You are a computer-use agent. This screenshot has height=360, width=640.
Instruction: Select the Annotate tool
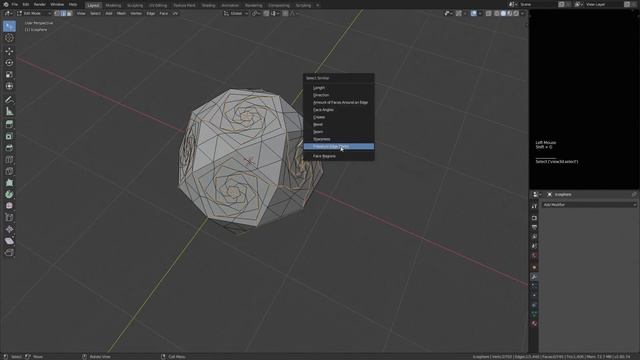[9, 100]
